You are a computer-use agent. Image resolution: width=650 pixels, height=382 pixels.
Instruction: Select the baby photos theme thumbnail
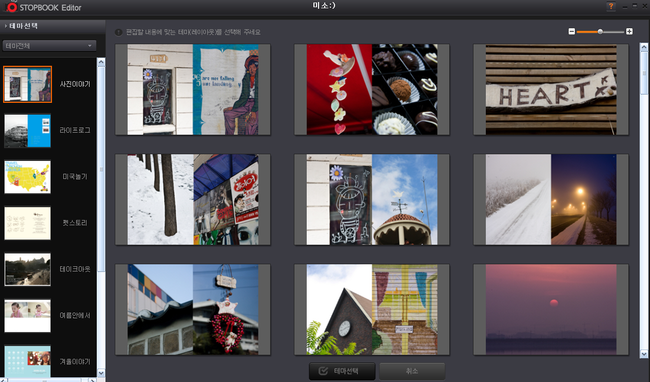[x=27, y=316]
